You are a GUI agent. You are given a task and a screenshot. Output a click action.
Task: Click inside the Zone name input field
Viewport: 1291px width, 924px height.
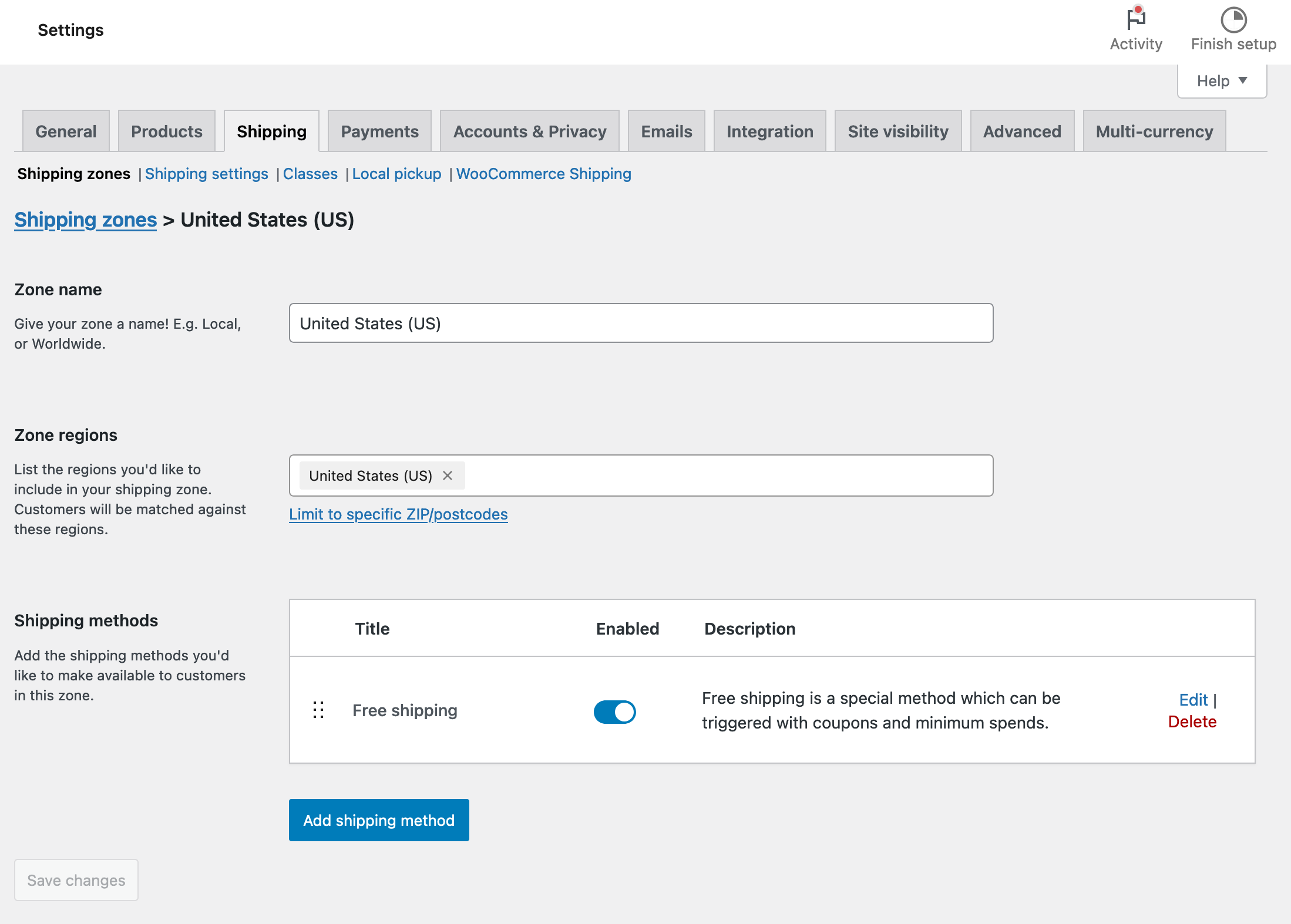[640, 323]
